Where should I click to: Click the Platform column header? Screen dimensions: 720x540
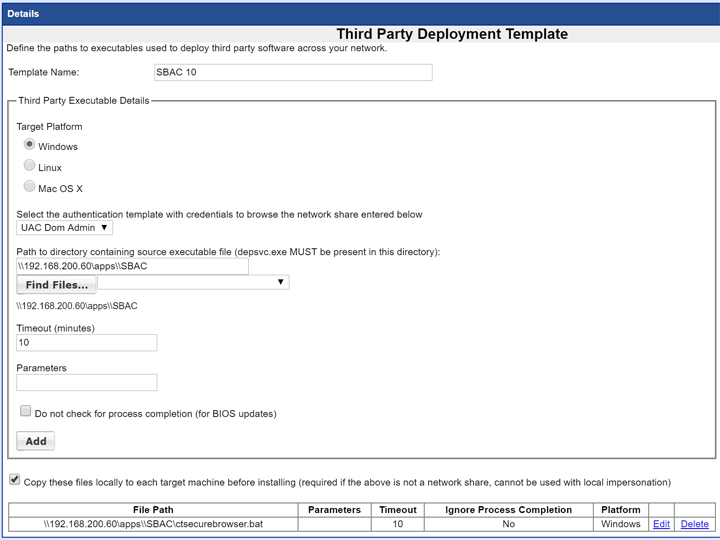tap(620, 510)
